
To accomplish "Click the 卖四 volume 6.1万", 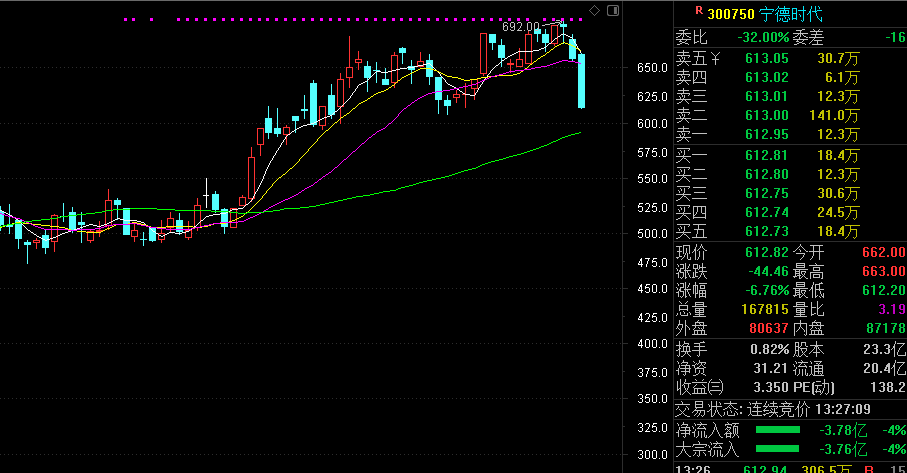I will point(842,77).
